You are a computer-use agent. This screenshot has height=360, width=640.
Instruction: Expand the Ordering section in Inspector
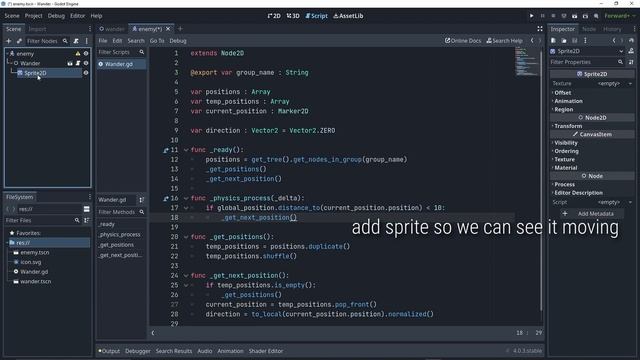point(566,151)
